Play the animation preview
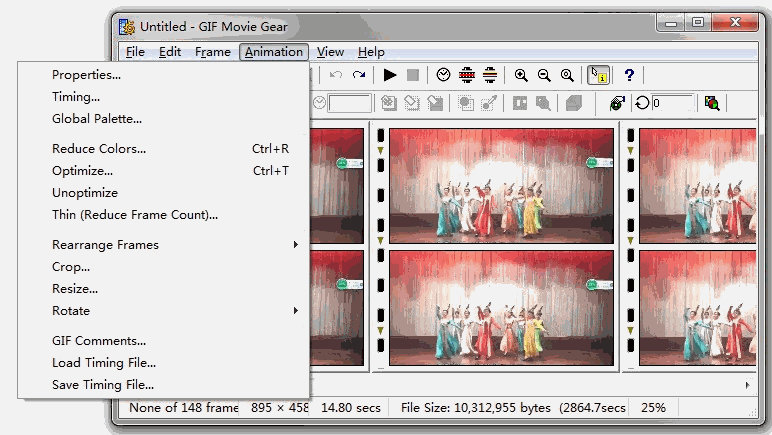Viewport: 772px width, 435px height. click(390, 75)
